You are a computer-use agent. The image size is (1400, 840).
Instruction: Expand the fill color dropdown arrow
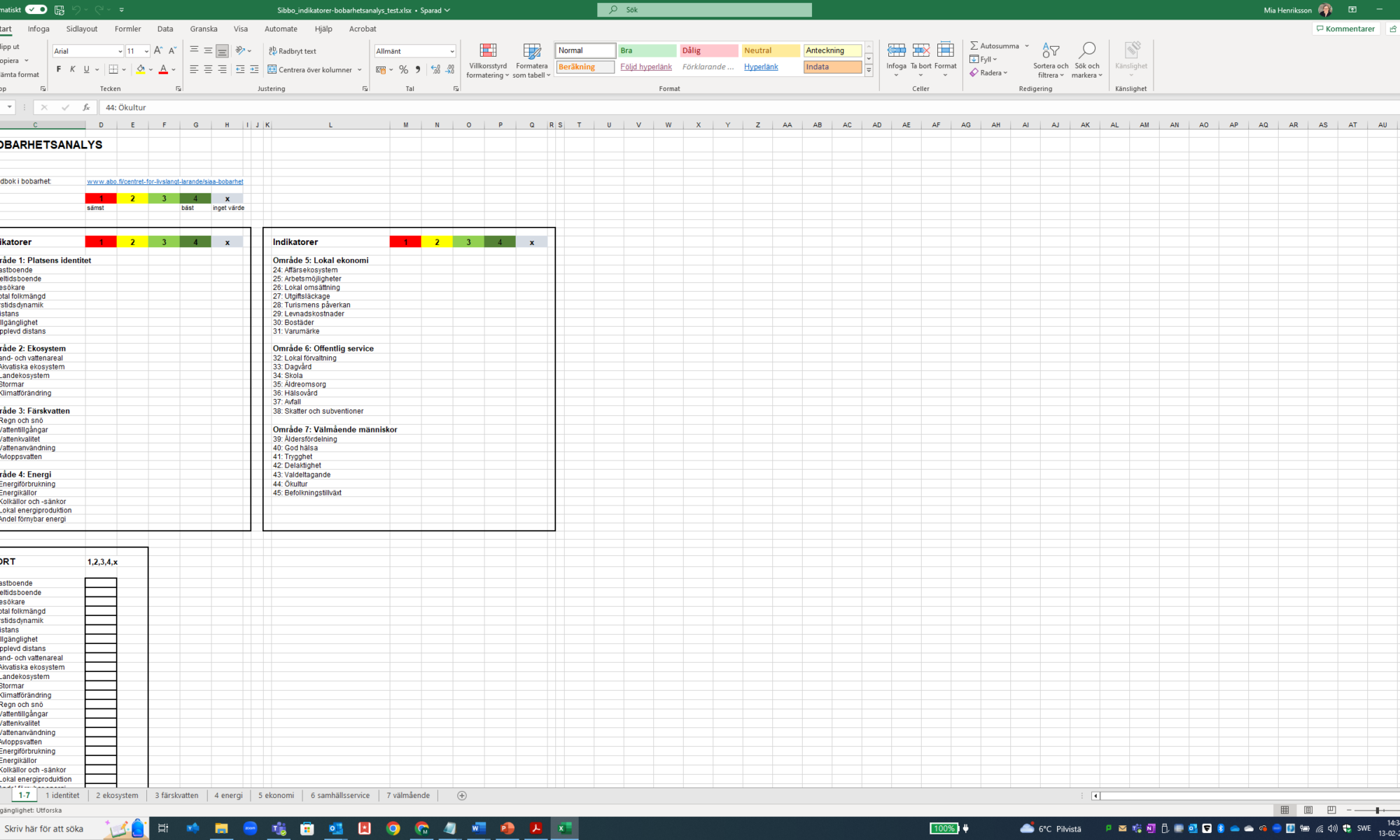[x=150, y=69]
